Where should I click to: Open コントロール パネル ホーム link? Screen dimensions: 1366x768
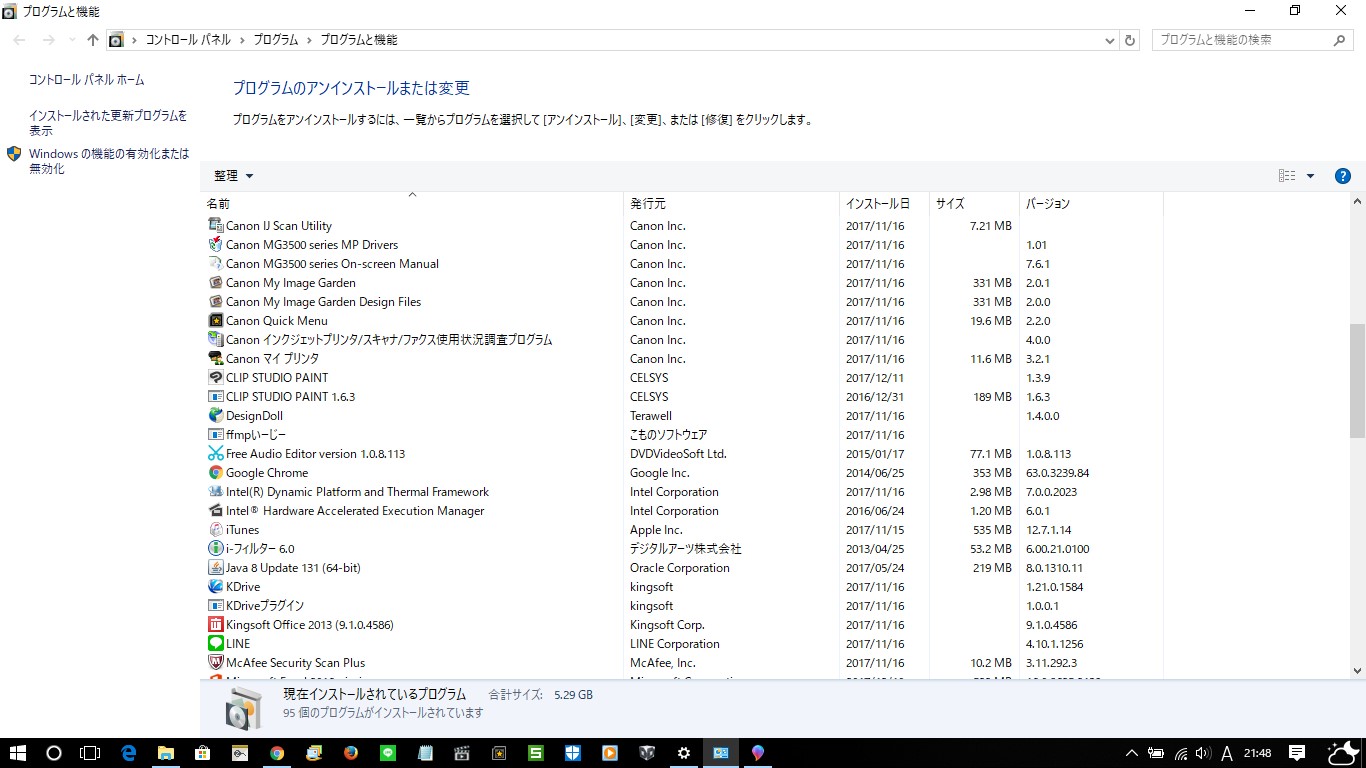(86, 80)
